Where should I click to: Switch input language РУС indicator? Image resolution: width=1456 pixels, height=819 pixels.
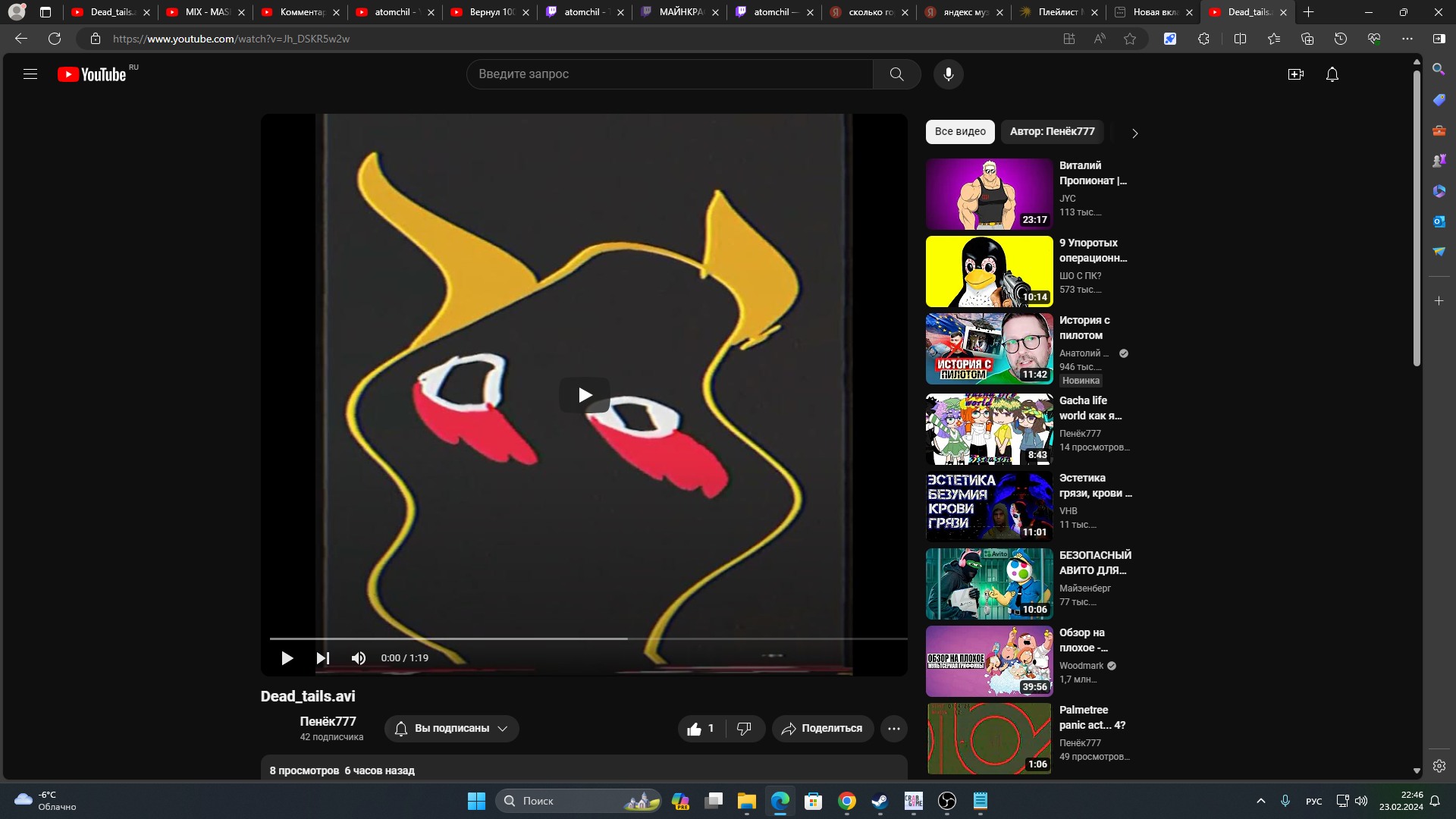tap(1313, 802)
